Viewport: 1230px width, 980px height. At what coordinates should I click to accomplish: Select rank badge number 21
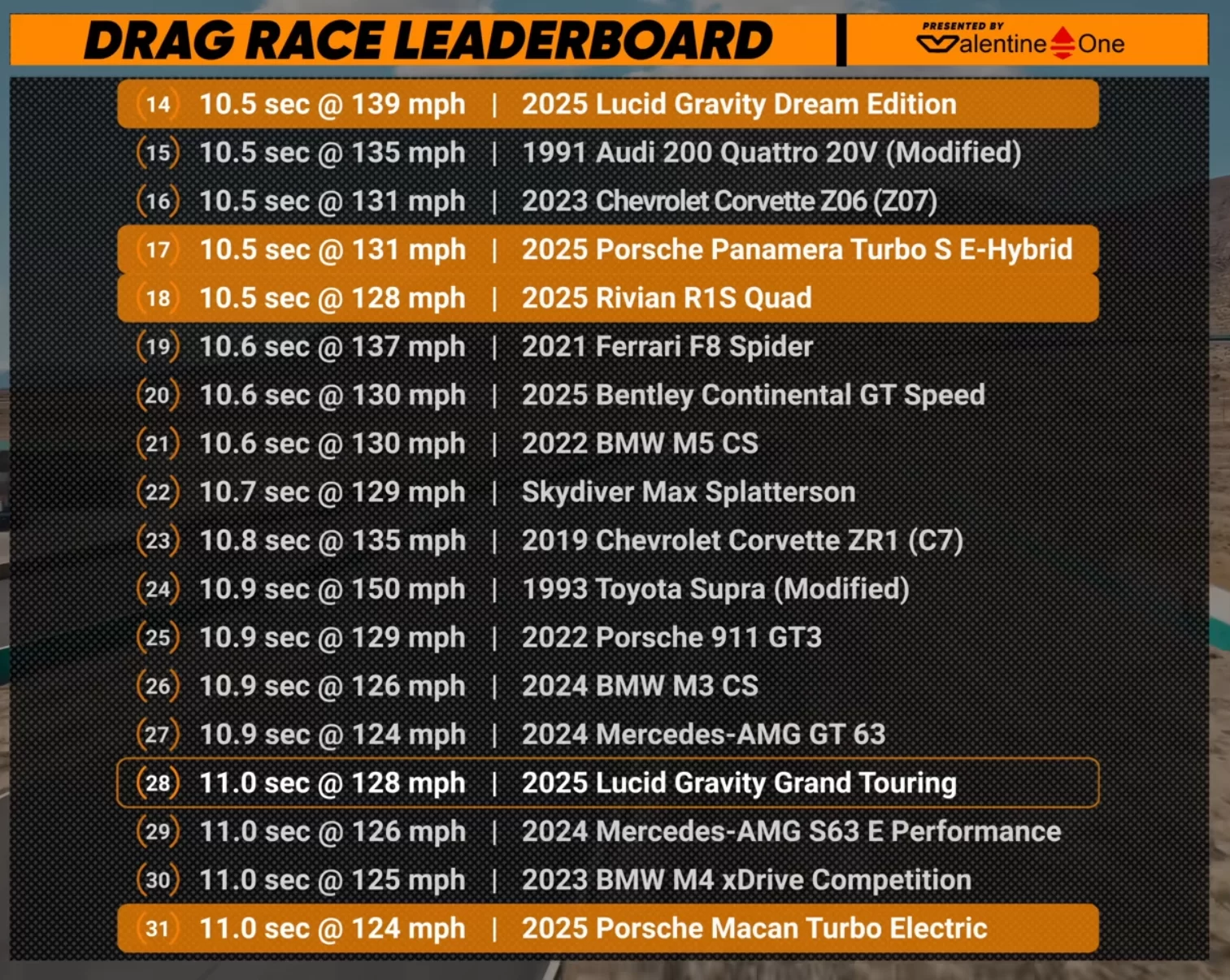(x=158, y=444)
